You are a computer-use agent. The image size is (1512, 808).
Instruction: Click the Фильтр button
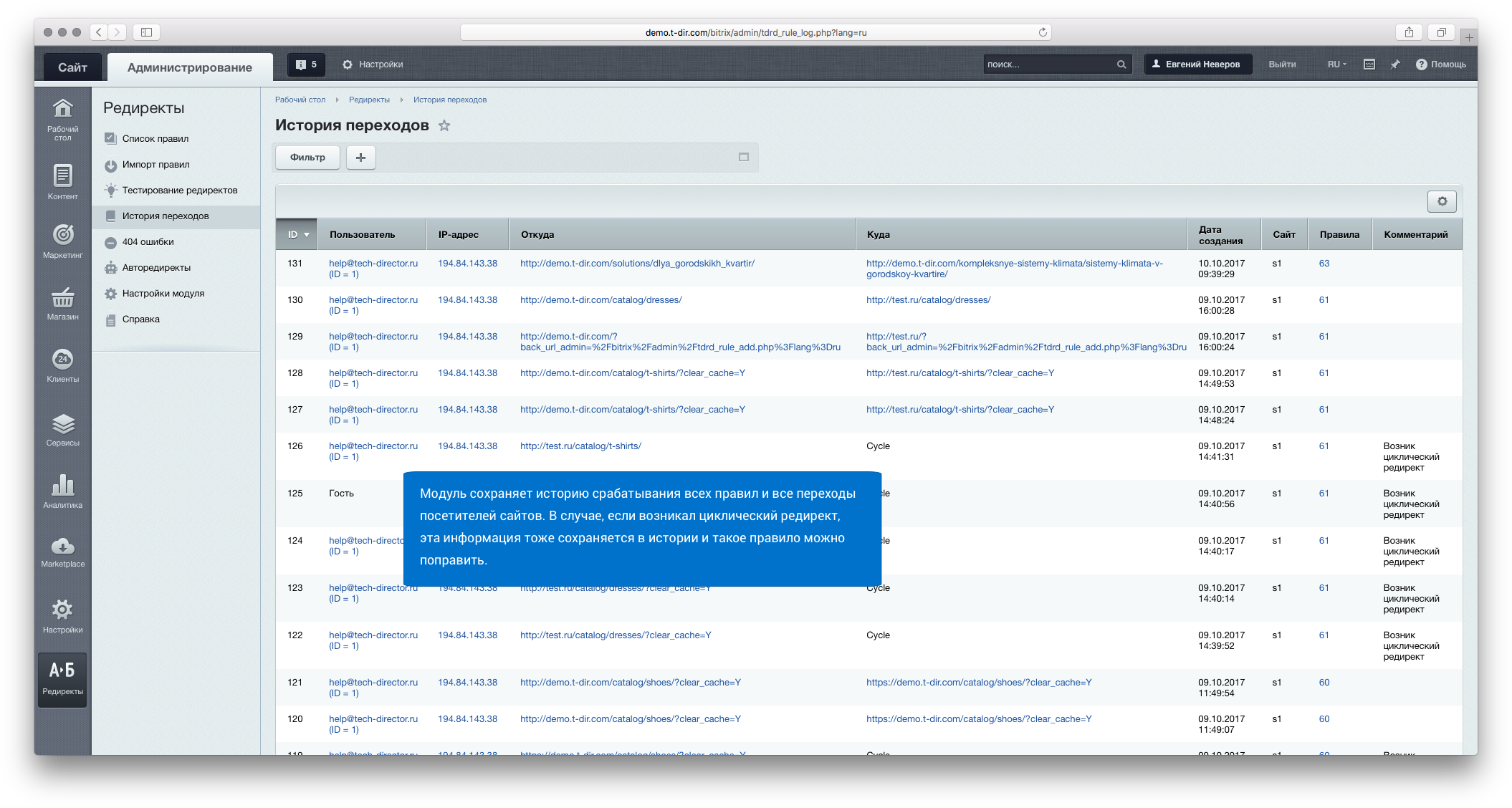(307, 157)
